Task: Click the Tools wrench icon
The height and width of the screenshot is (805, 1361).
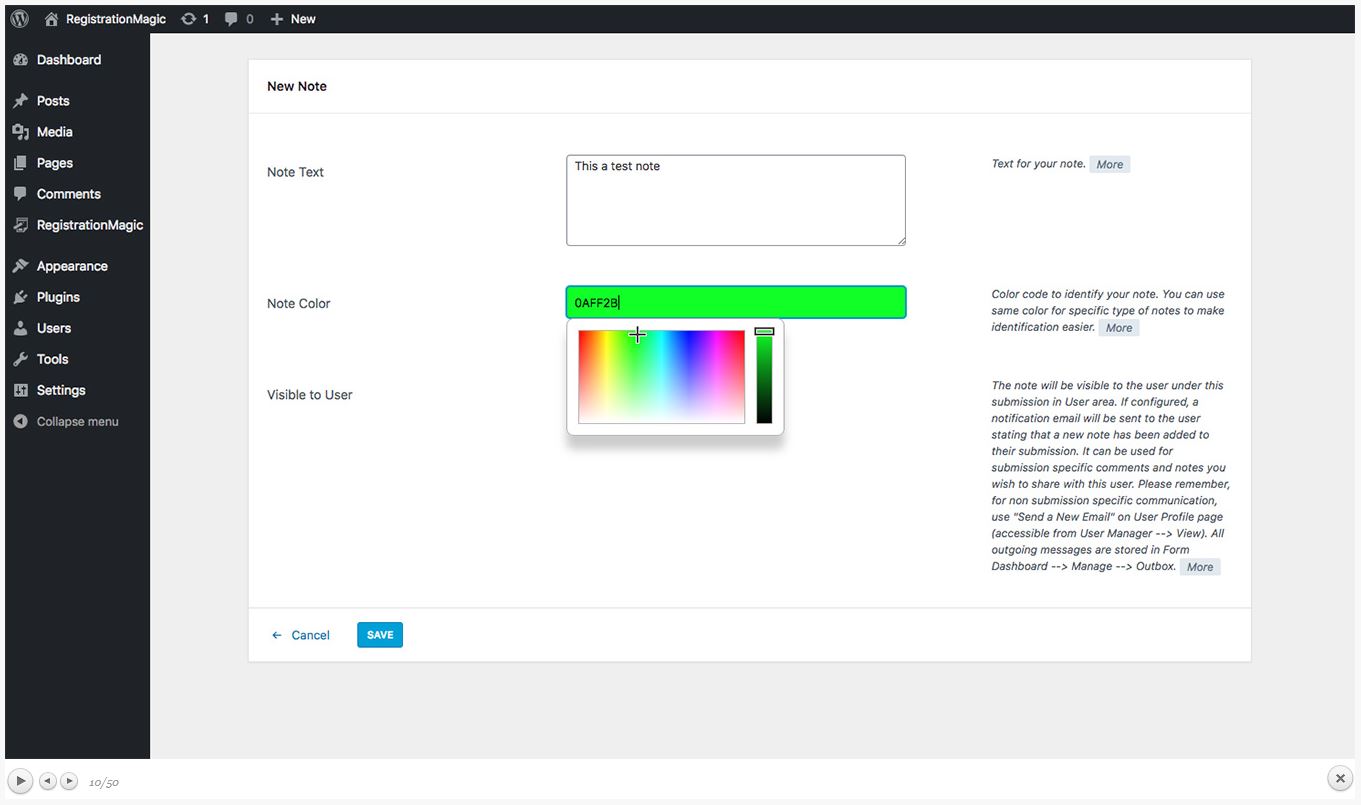Action: (20, 359)
